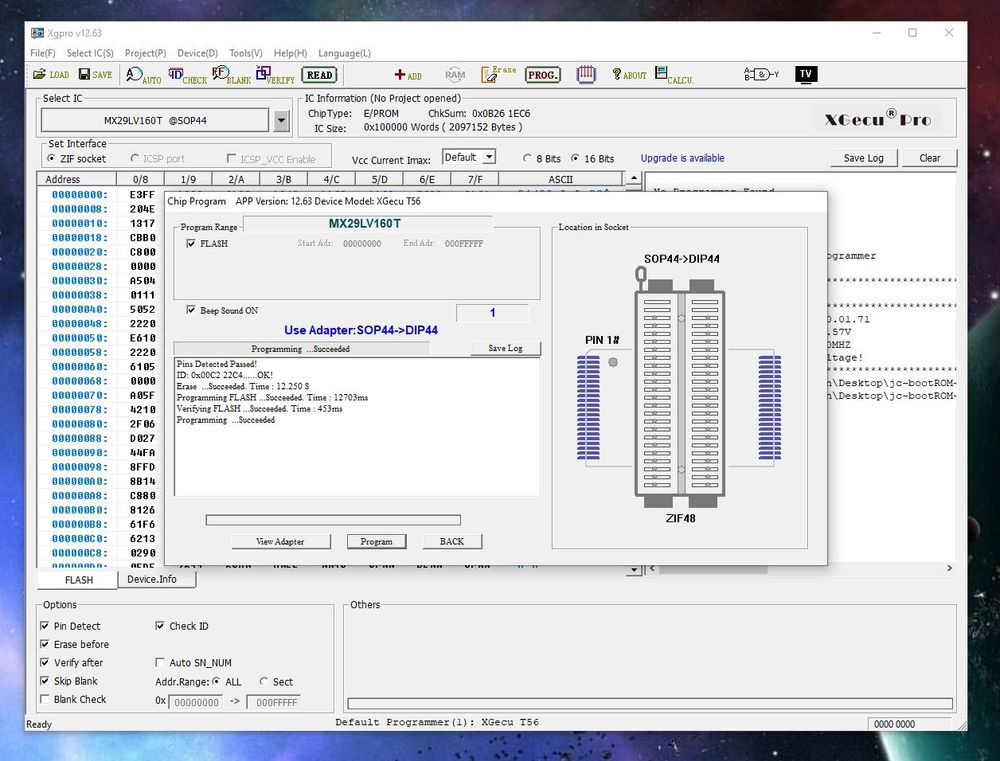This screenshot has height=761, width=1000.
Task: Enable the Blank Check checkbox
Action: coord(45,699)
